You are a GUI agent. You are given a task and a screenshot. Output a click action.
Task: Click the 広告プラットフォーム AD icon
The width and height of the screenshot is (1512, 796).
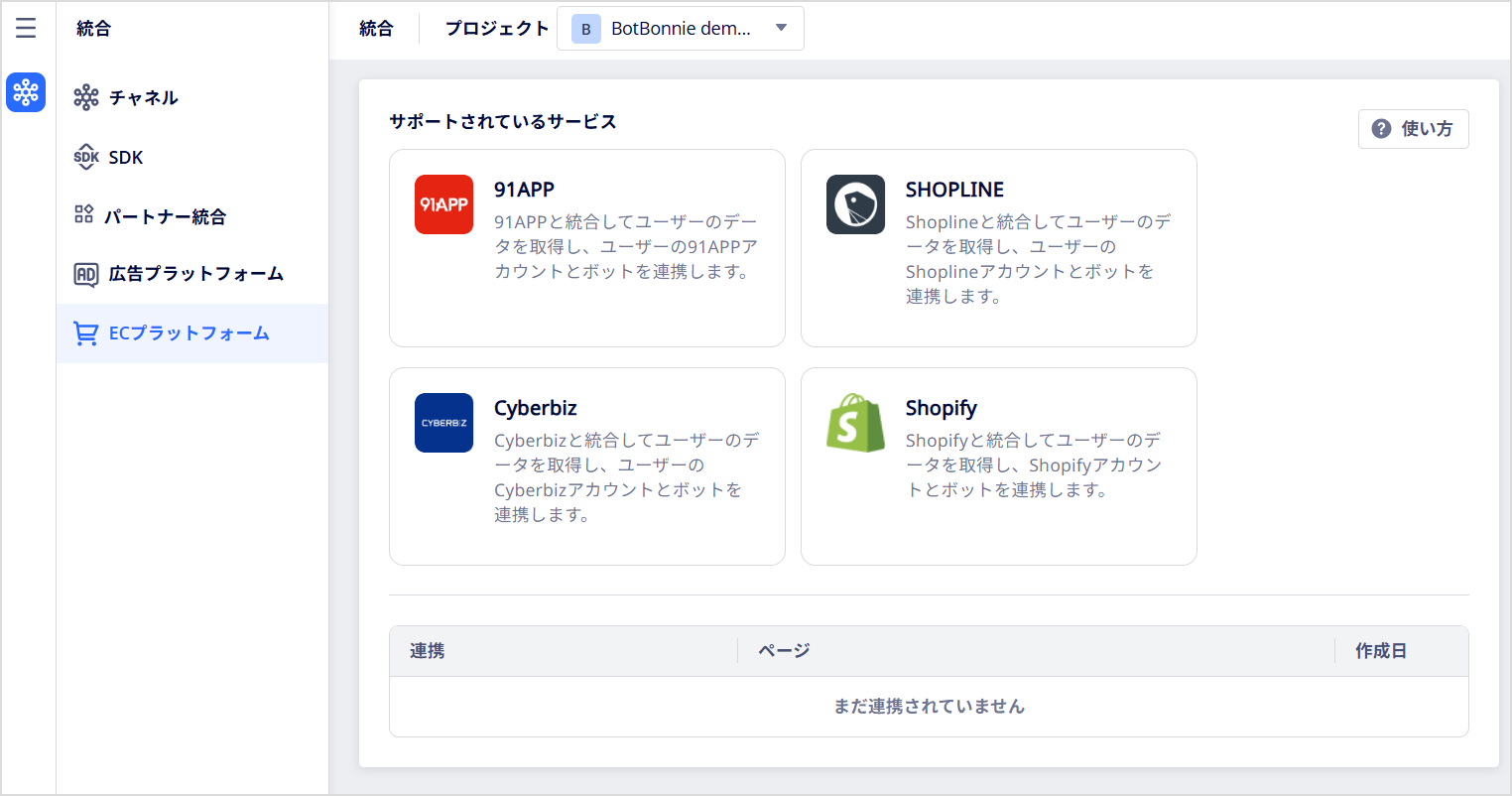[86, 275]
